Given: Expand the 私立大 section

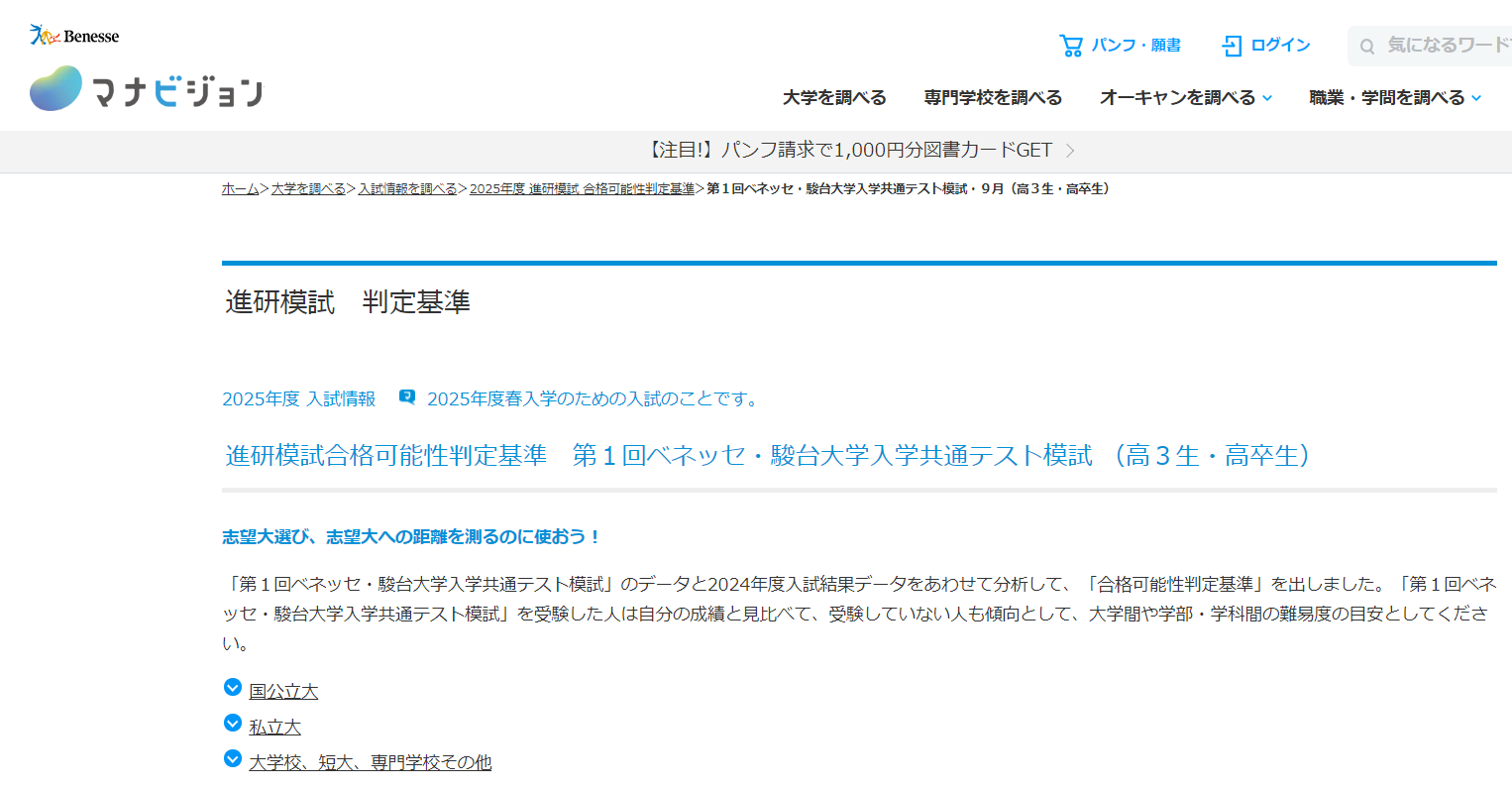Looking at the screenshot, I should [274, 726].
